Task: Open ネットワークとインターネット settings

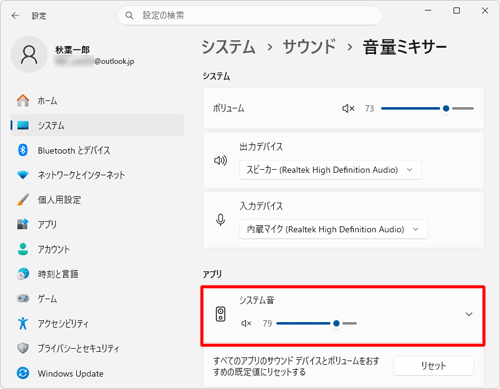Action: tap(97, 175)
